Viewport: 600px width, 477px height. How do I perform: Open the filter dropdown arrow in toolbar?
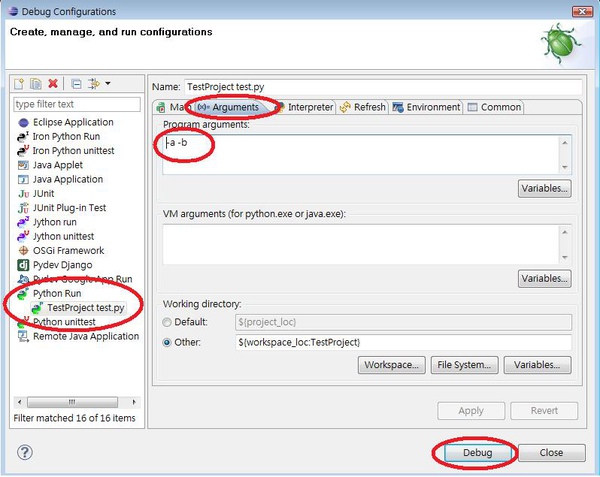(x=108, y=83)
